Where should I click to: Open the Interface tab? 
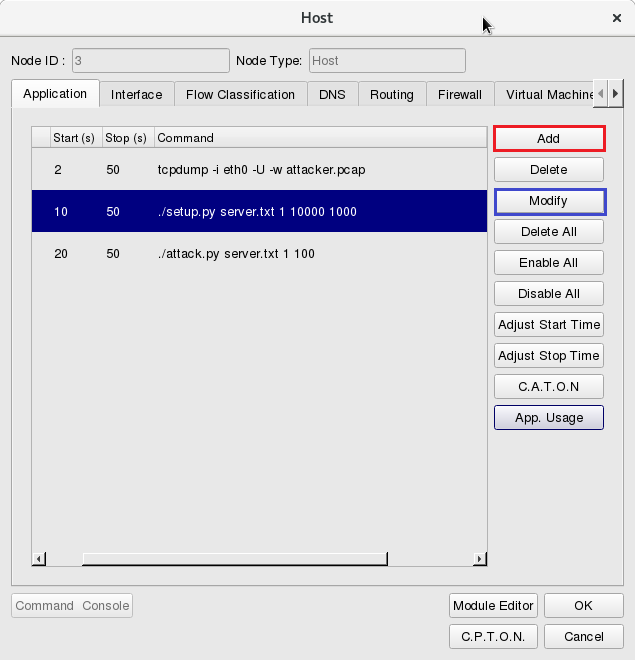point(136,94)
